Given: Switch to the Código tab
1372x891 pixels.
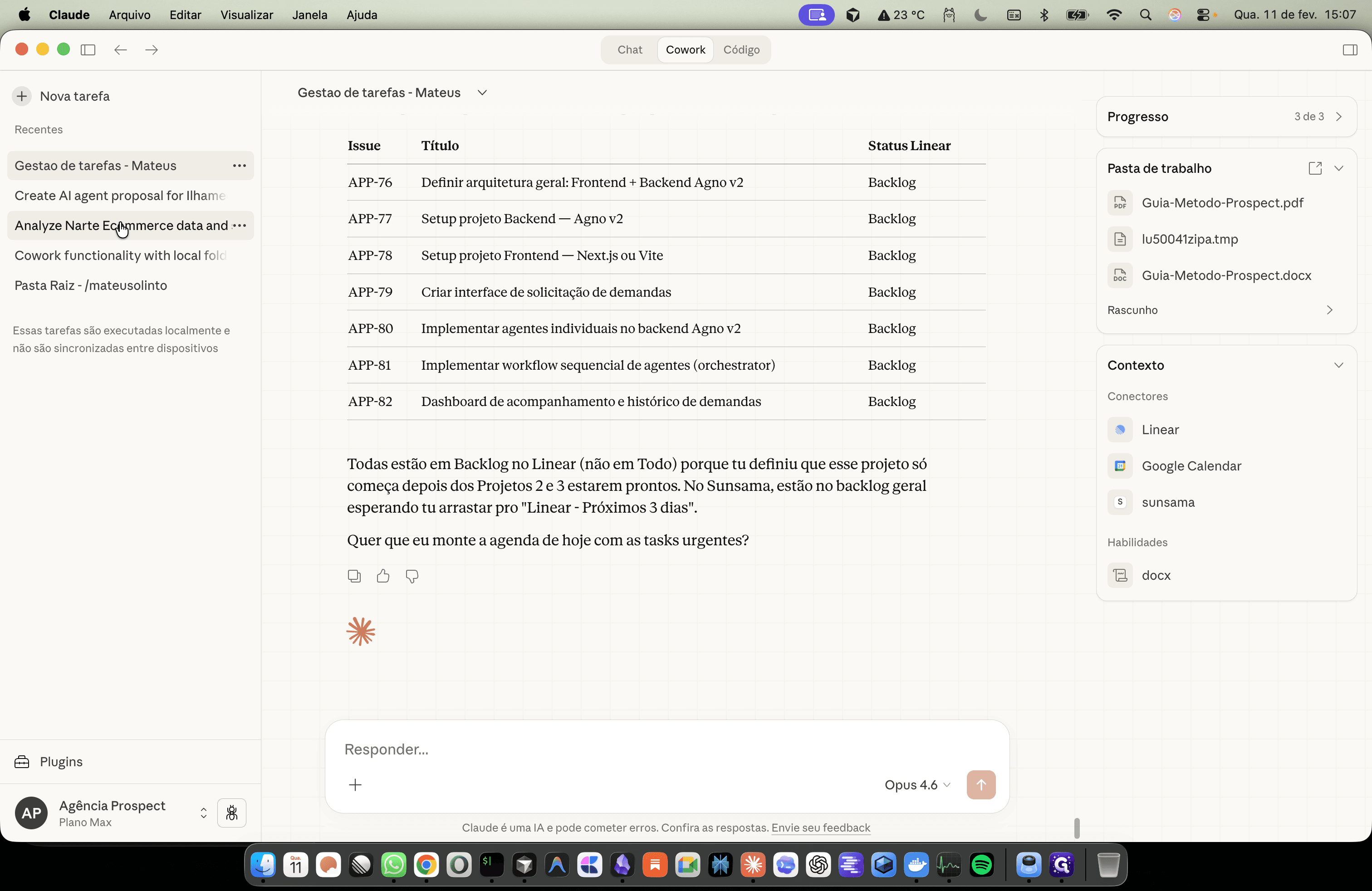Looking at the screenshot, I should (x=741, y=49).
